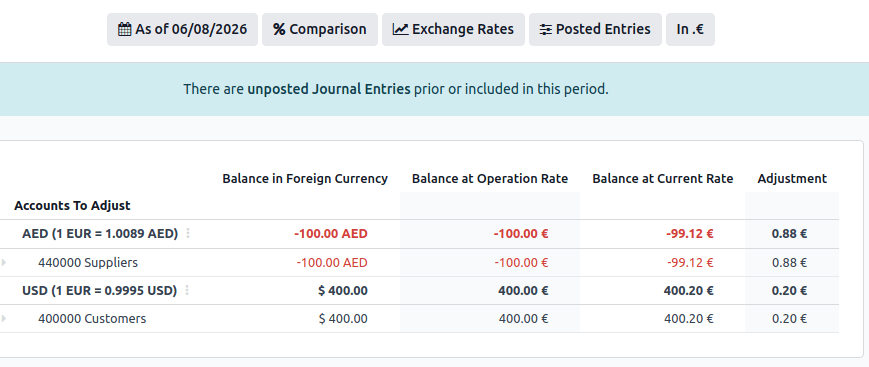This screenshot has height=367, width=869.
Task: Expand the 440000 Suppliers row
Action: pos(4,262)
